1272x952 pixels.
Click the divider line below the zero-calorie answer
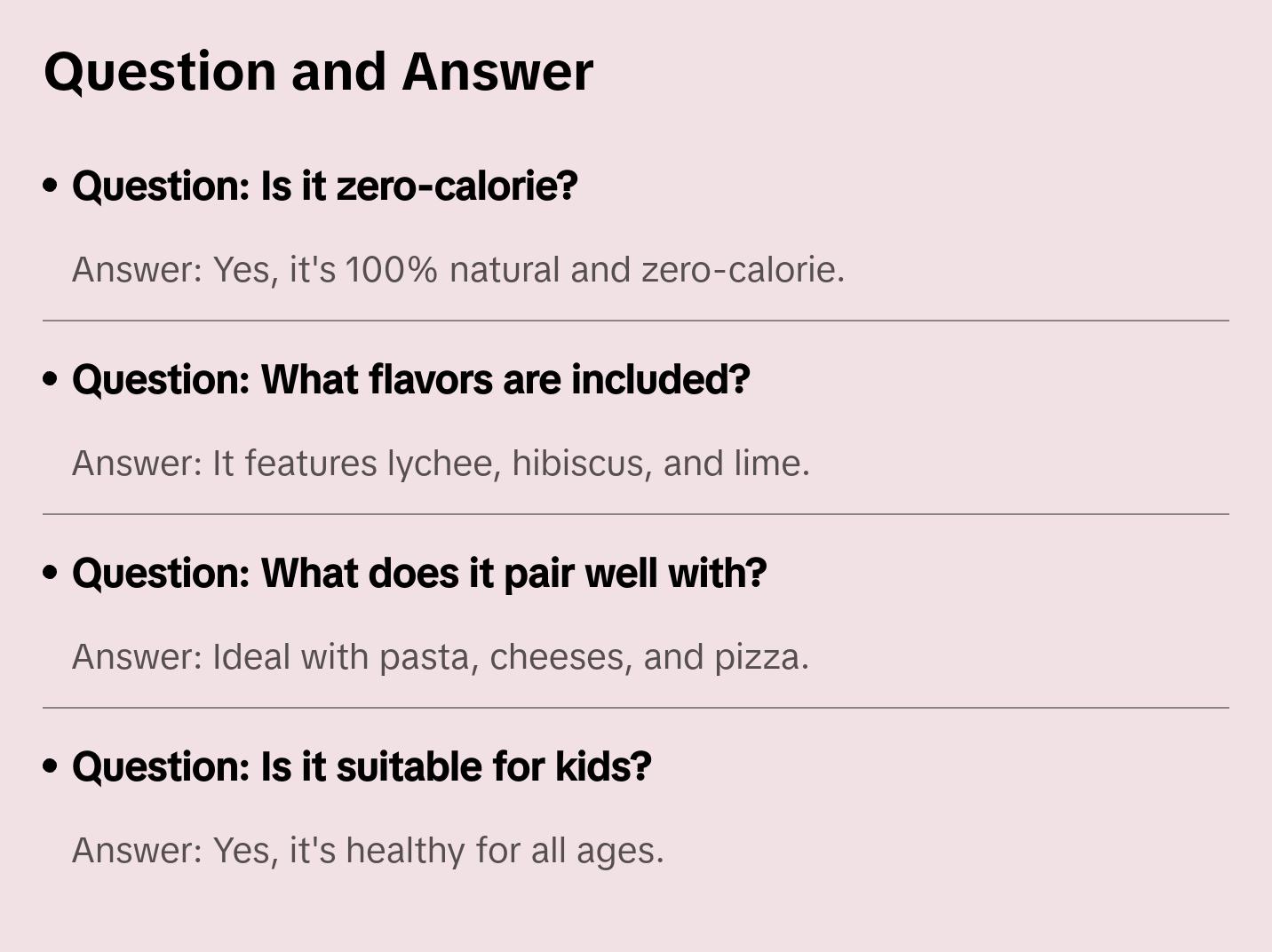pyautogui.click(x=636, y=321)
